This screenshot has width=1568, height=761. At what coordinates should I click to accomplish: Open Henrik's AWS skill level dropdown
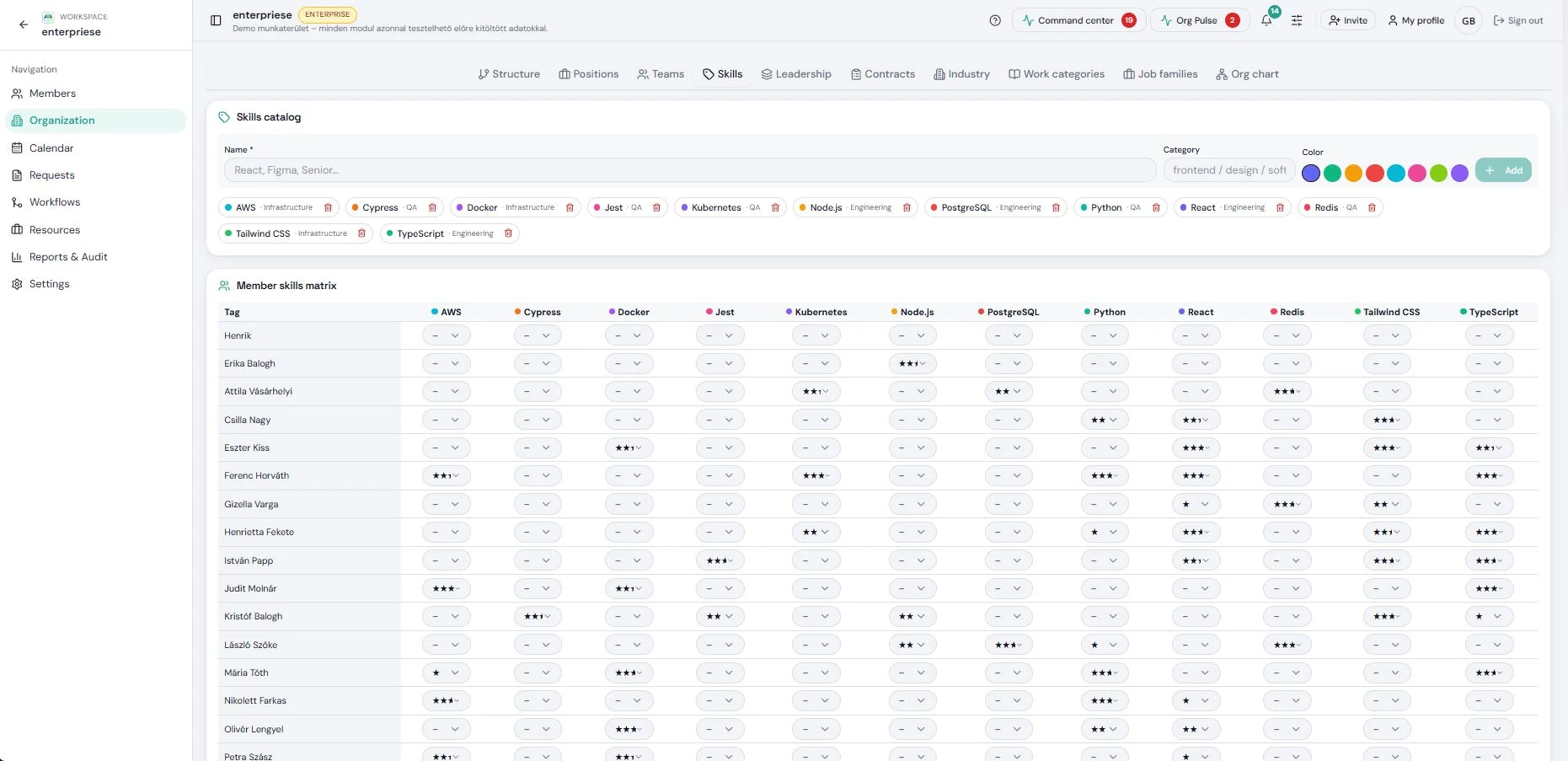pyautogui.click(x=447, y=335)
